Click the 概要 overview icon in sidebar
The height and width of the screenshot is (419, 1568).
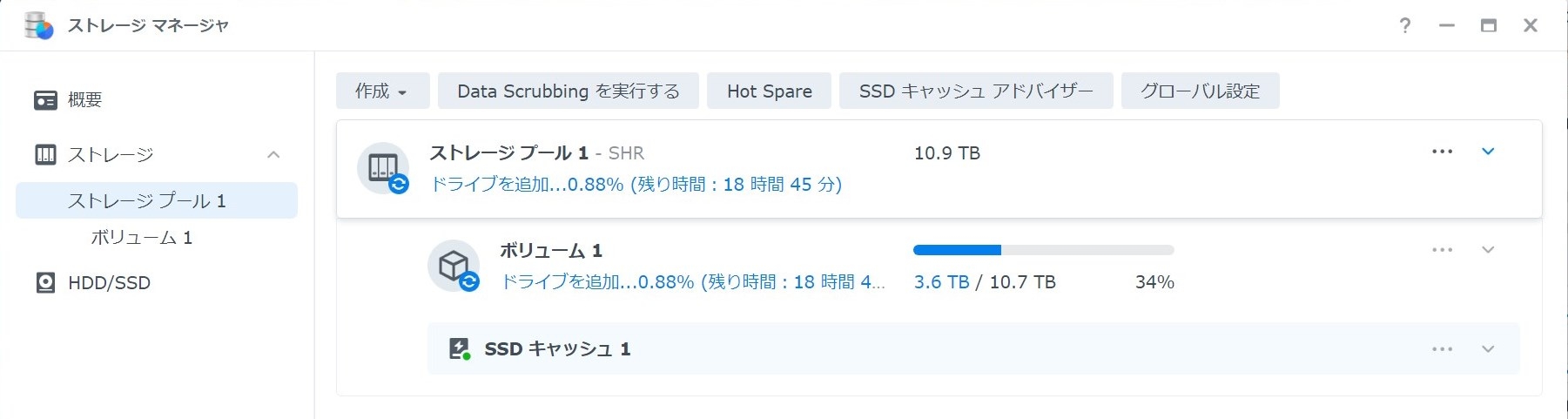click(x=45, y=100)
